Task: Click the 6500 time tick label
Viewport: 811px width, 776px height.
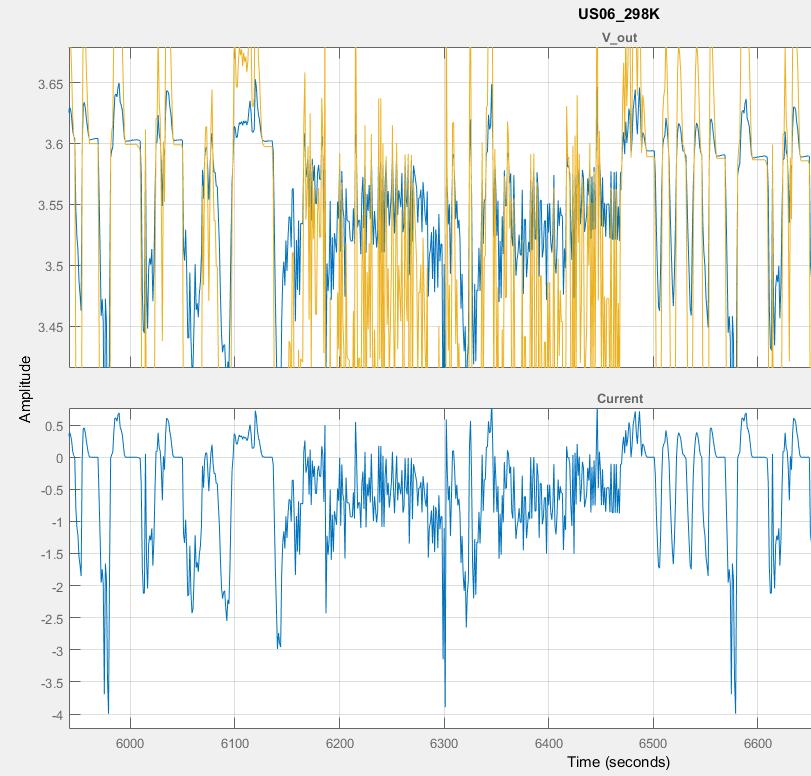Action: (653, 743)
